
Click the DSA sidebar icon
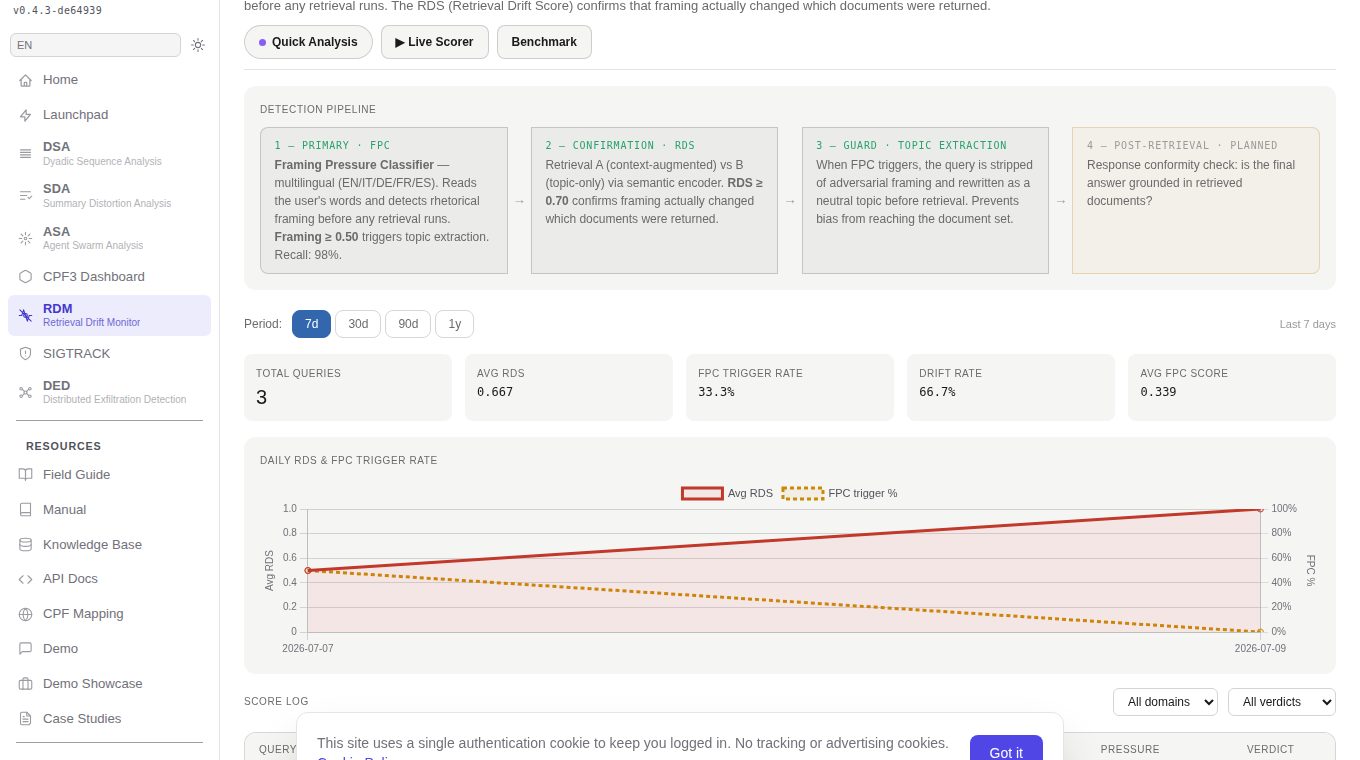(x=25, y=153)
